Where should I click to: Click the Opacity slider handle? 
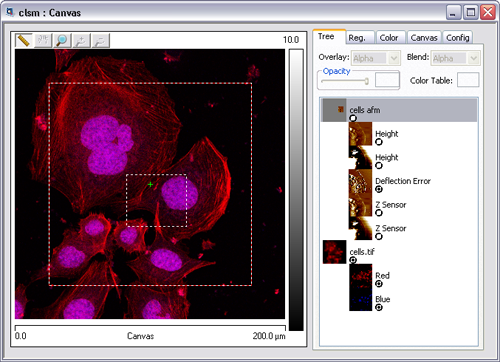pos(367,81)
